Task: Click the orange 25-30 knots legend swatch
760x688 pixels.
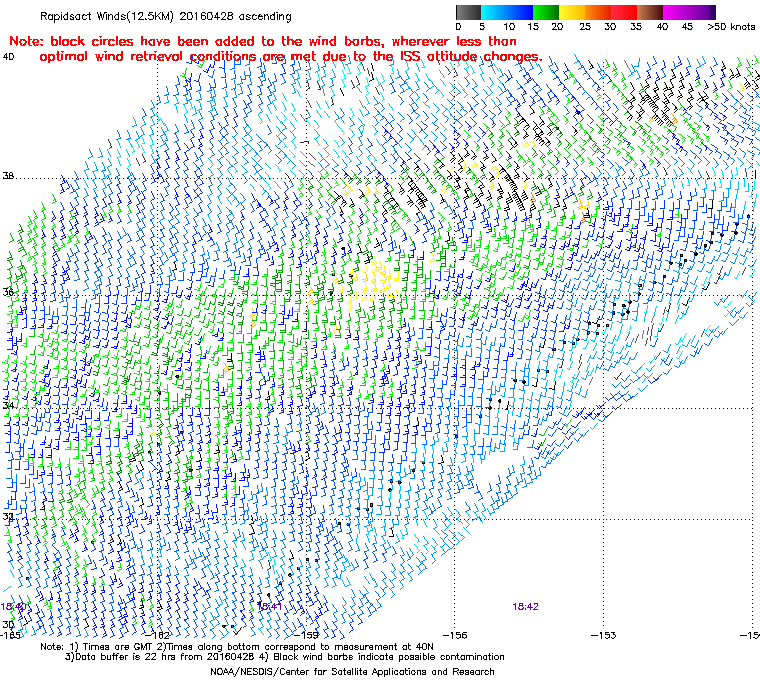Action: tap(598, 12)
